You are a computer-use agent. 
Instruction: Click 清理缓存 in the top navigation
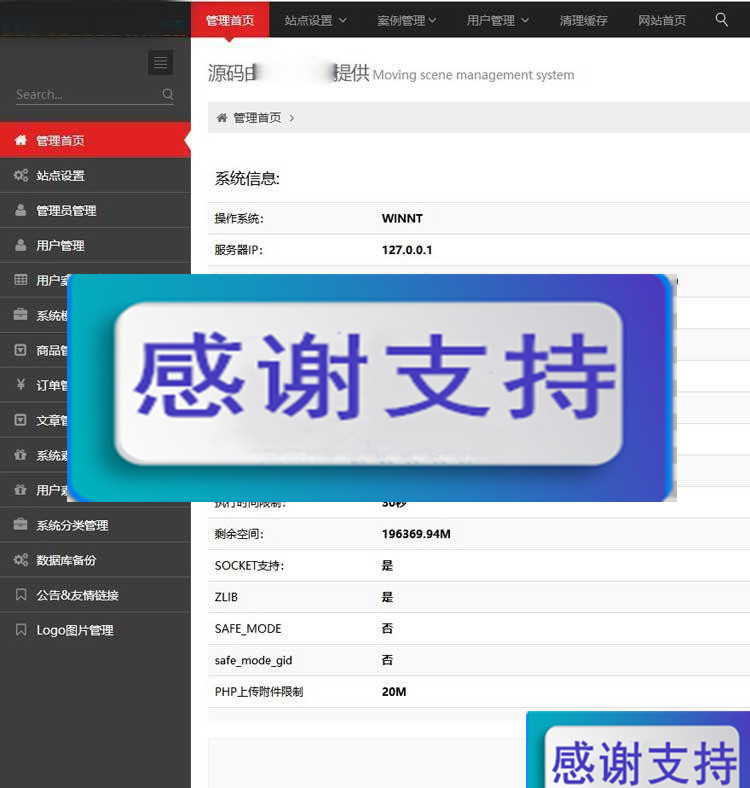[584, 20]
